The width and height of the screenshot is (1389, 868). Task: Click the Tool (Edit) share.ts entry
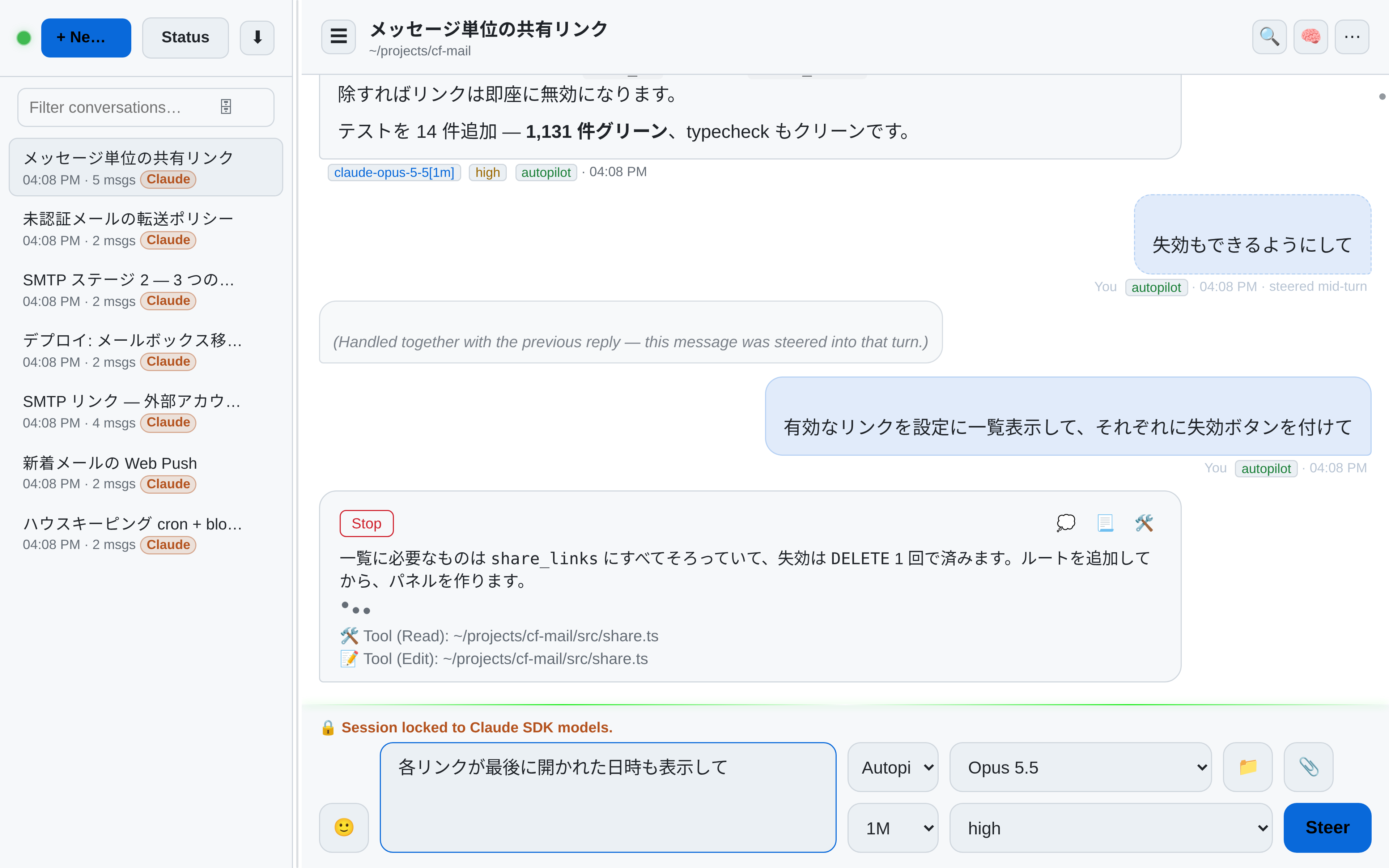(494, 659)
